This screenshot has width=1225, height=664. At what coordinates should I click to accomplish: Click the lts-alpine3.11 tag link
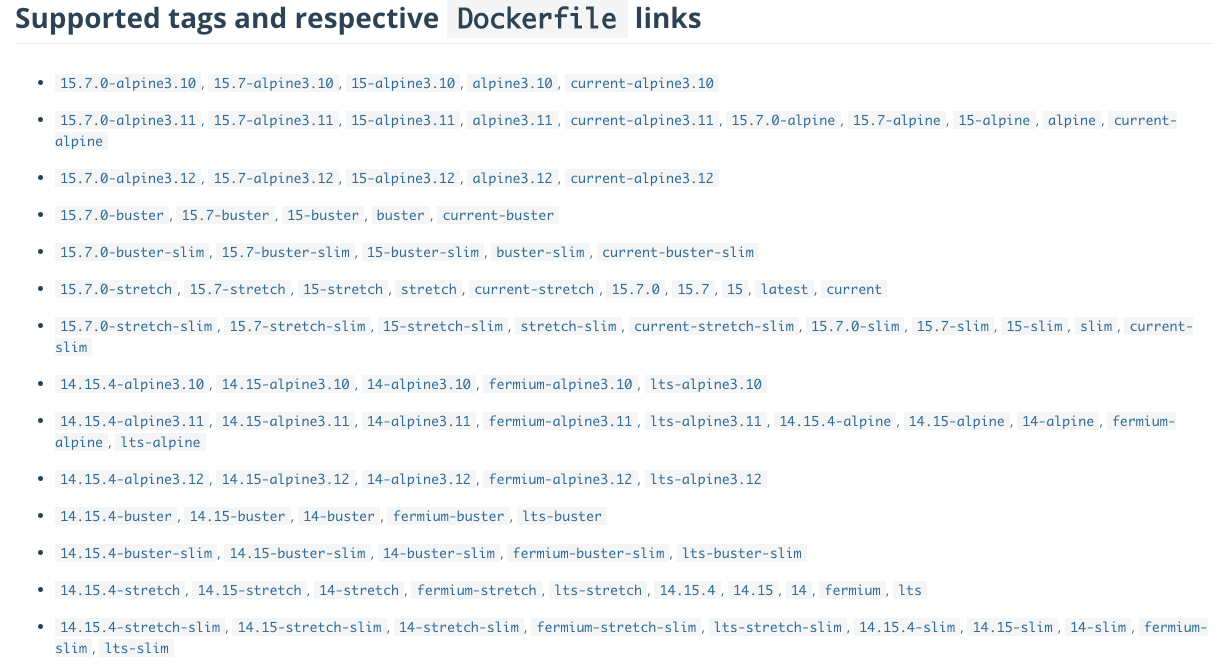click(706, 421)
